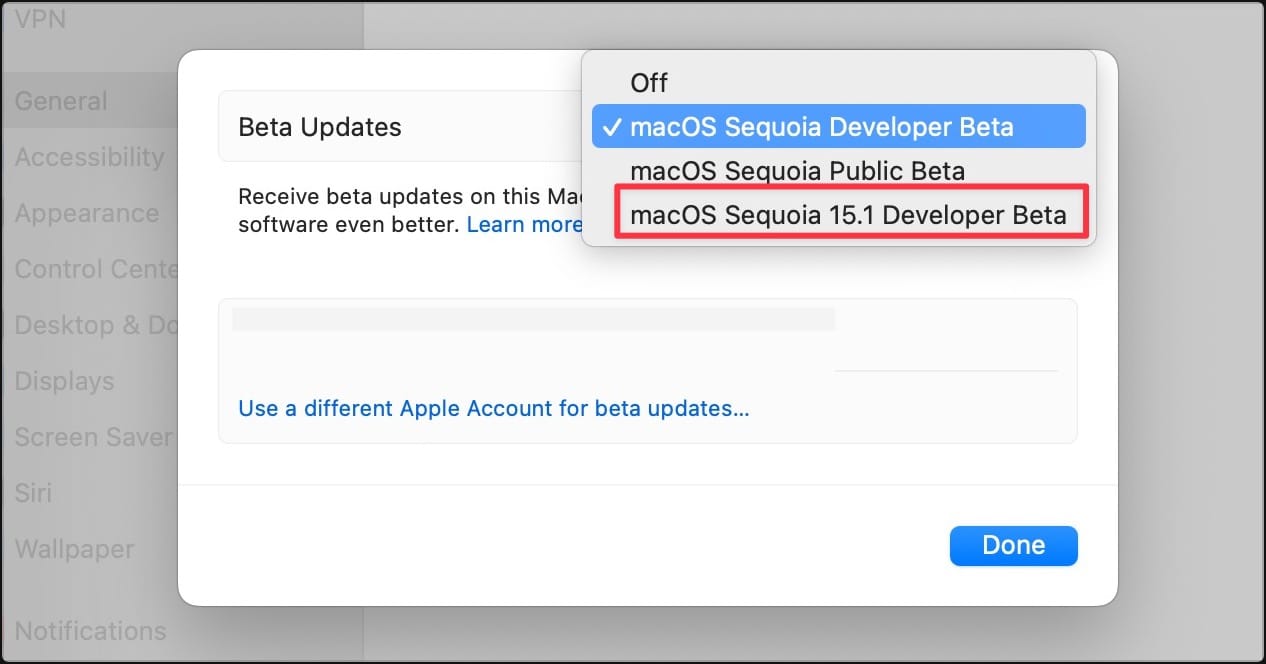Use a different Apple Account for beta updates
The image size is (1266, 664).
pos(494,408)
